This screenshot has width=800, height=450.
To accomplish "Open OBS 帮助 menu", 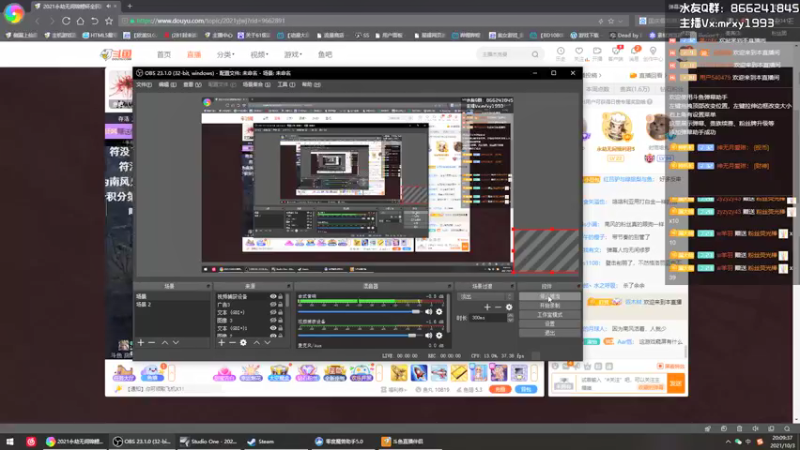I will coord(311,85).
